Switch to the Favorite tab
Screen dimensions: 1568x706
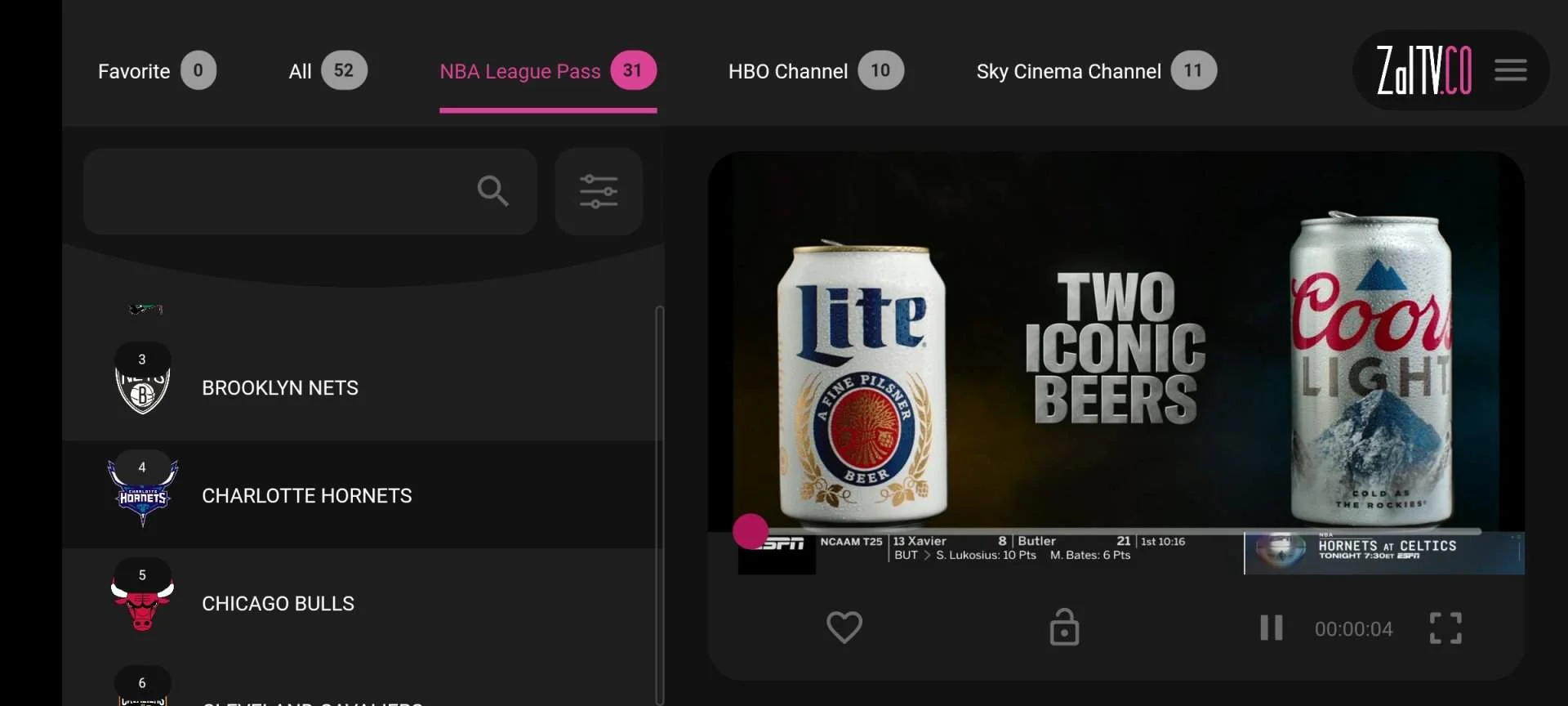coord(157,71)
